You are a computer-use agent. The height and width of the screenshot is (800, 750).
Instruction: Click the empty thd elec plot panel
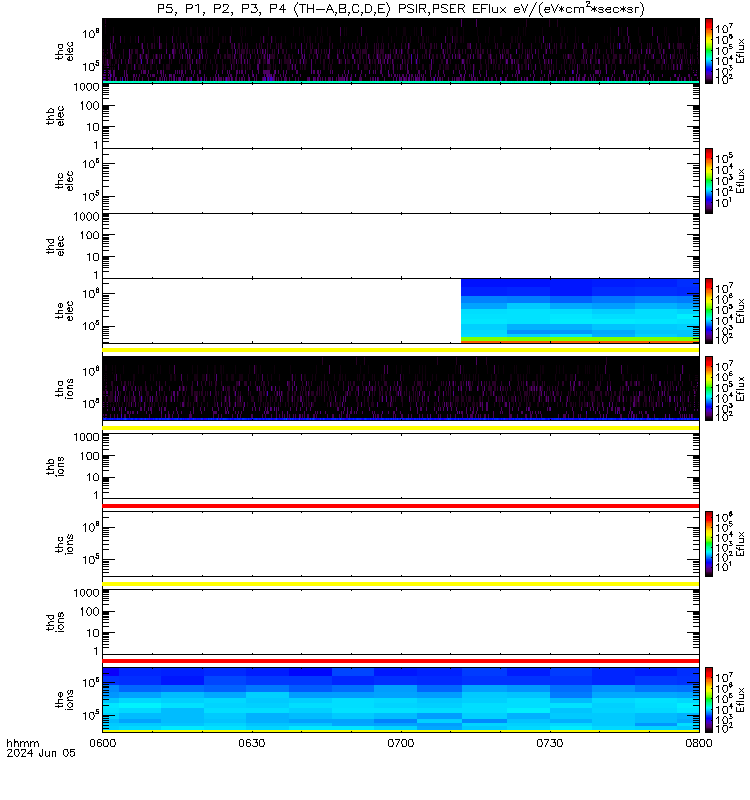tap(401, 245)
